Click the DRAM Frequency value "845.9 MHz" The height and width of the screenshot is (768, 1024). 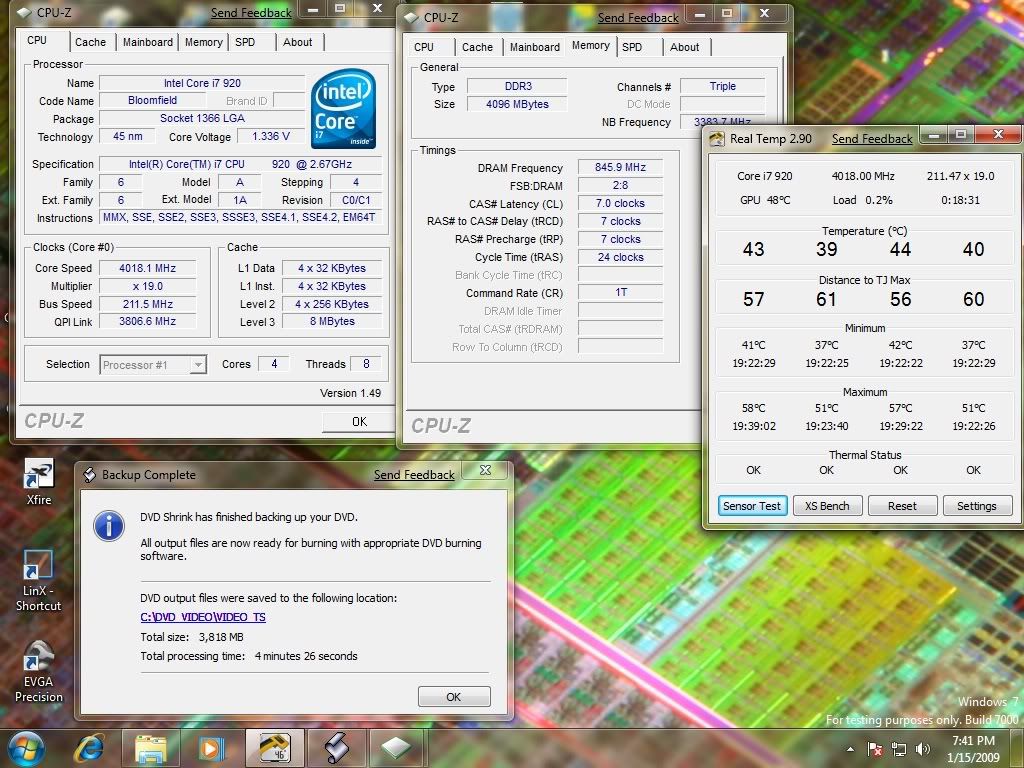(620, 167)
